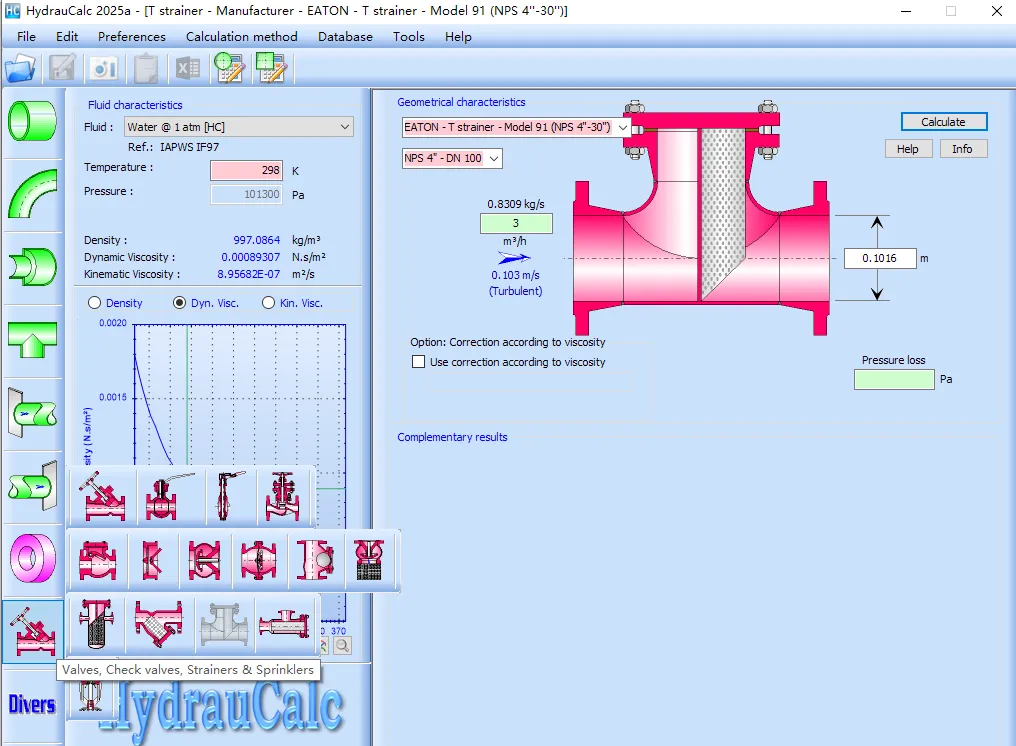1016x746 pixels.
Task: Select the valves and strainers category icon
Action: 34,631
